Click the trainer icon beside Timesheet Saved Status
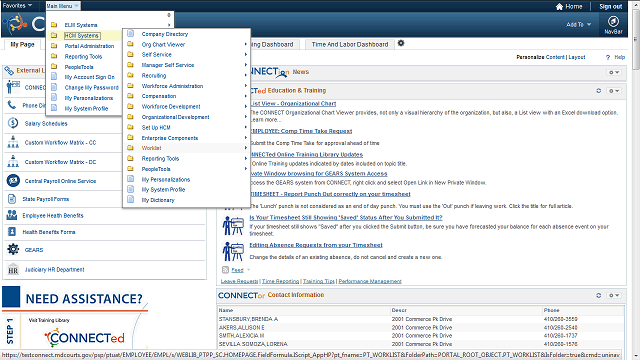Viewport: 640px width, 360px height. 233,226
